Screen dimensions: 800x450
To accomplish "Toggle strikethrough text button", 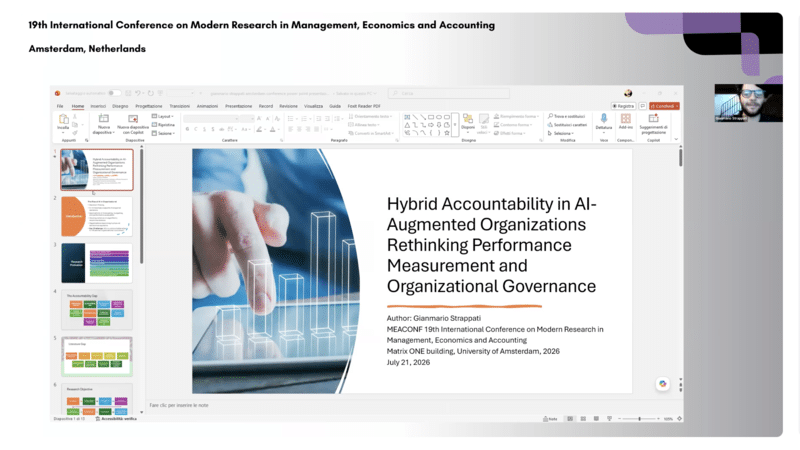I will (x=221, y=130).
